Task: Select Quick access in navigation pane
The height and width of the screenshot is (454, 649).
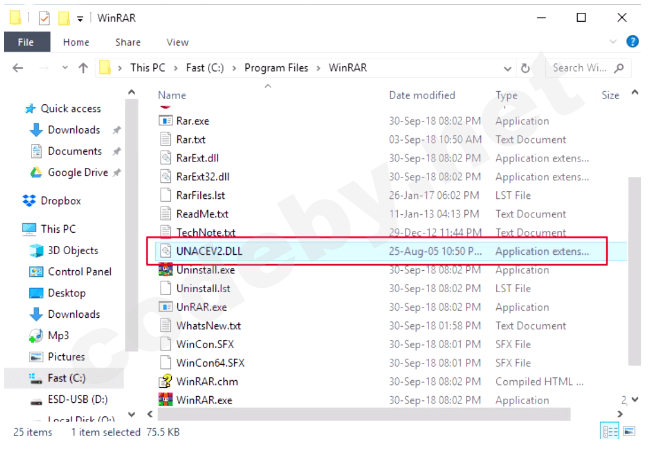Action: point(70,109)
